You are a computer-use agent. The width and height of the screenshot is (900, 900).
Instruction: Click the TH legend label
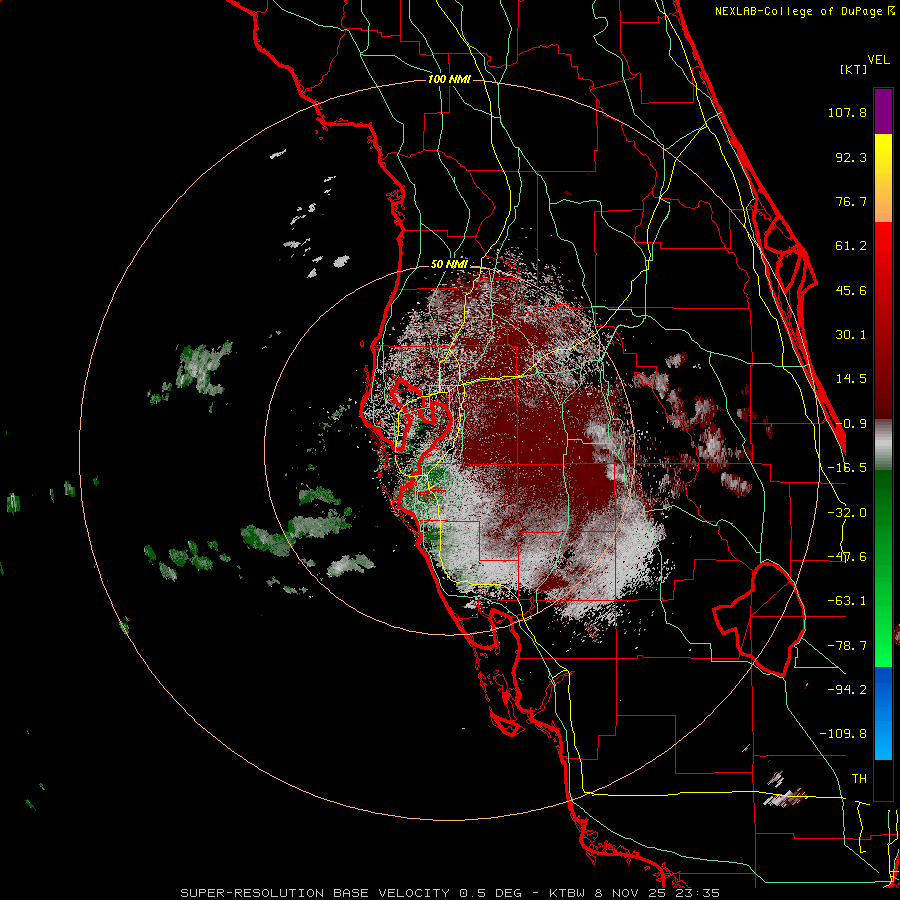859,779
